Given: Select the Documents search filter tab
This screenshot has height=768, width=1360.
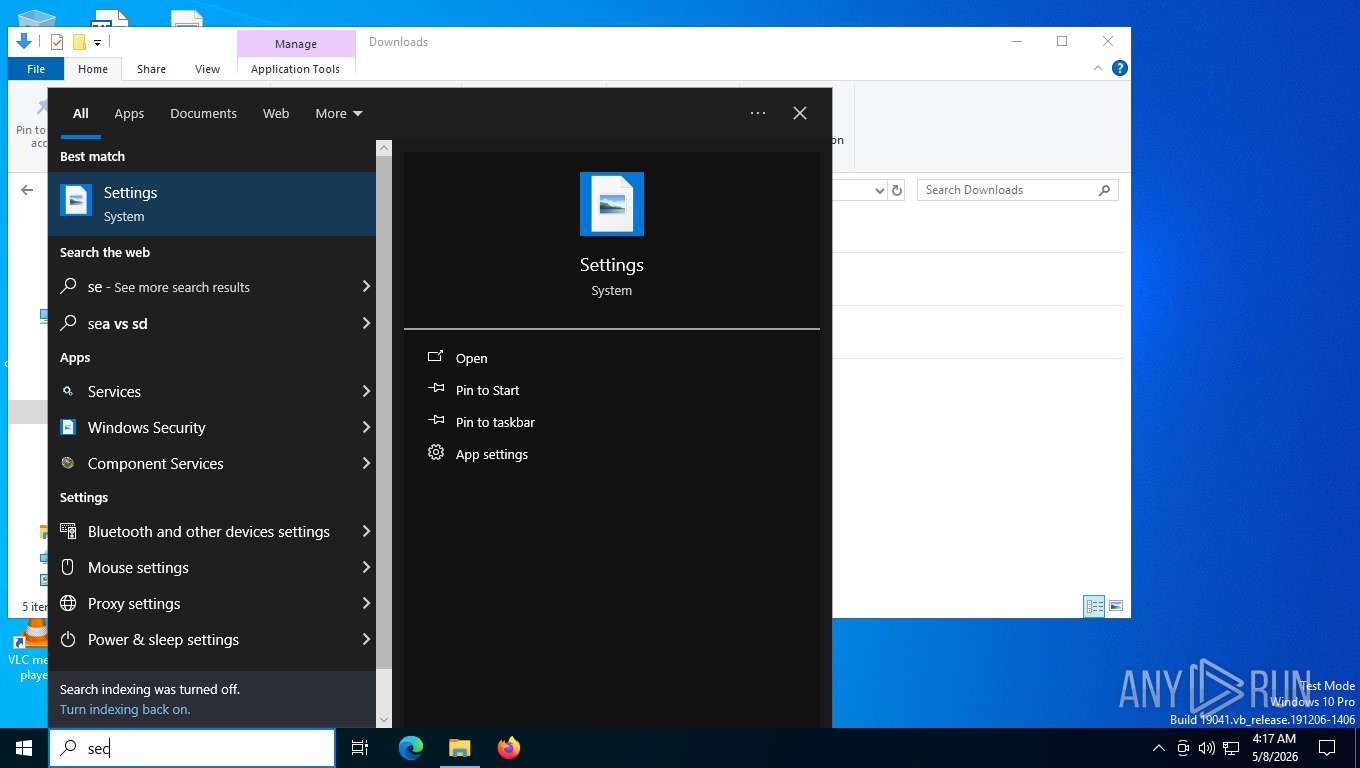Looking at the screenshot, I should 203,113.
